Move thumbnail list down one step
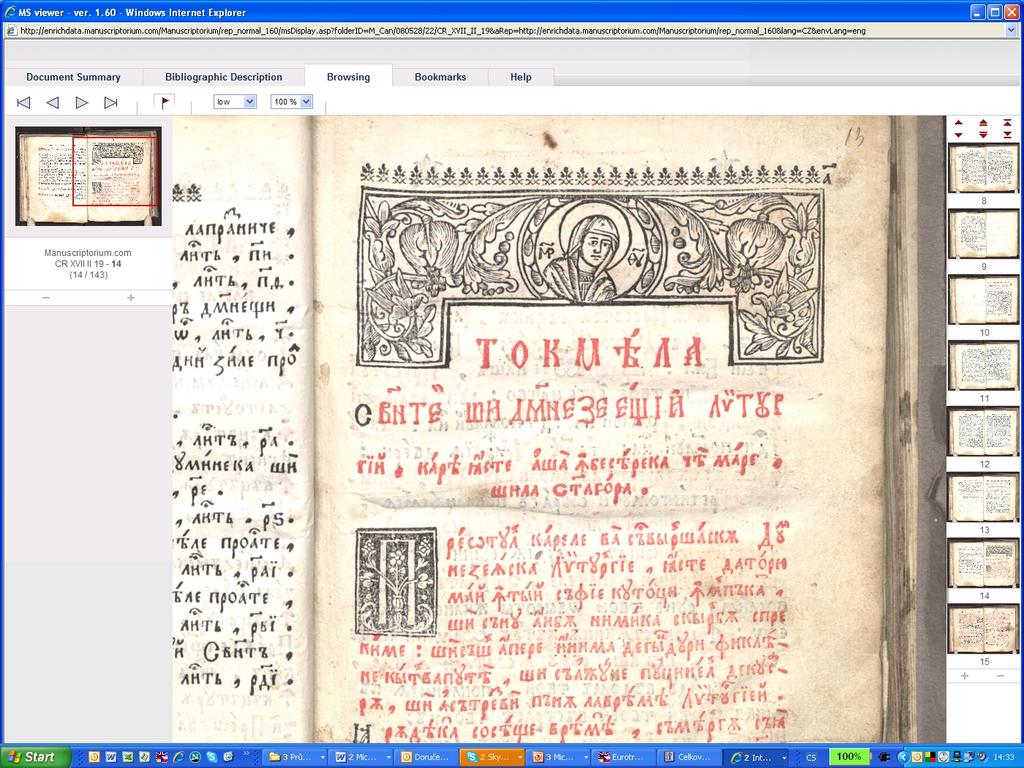The height and width of the screenshot is (768, 1024). point(958,135)
